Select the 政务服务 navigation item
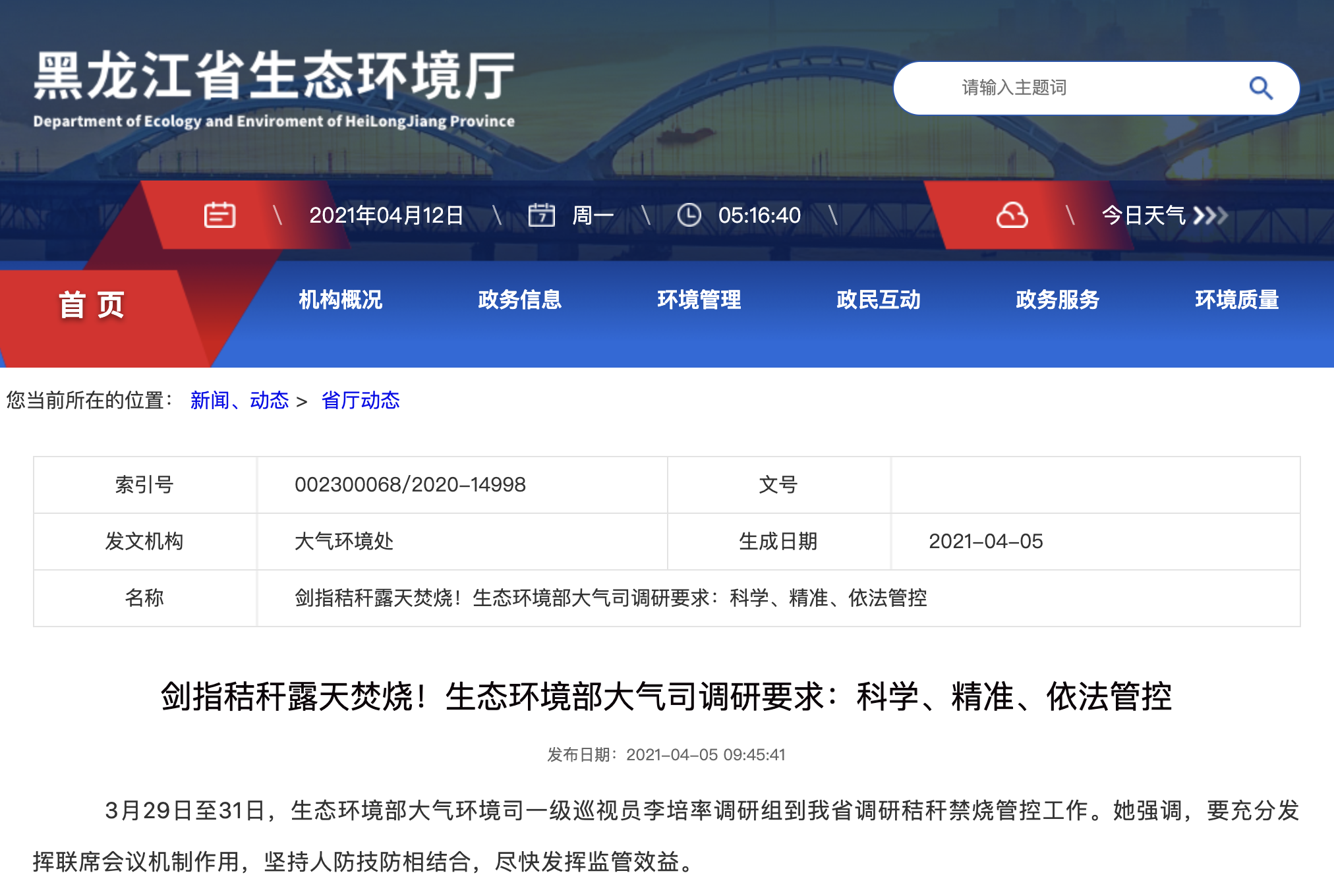Viewport: 1334px width, 896px height. pyautogui.click(x=1057, y=300)
